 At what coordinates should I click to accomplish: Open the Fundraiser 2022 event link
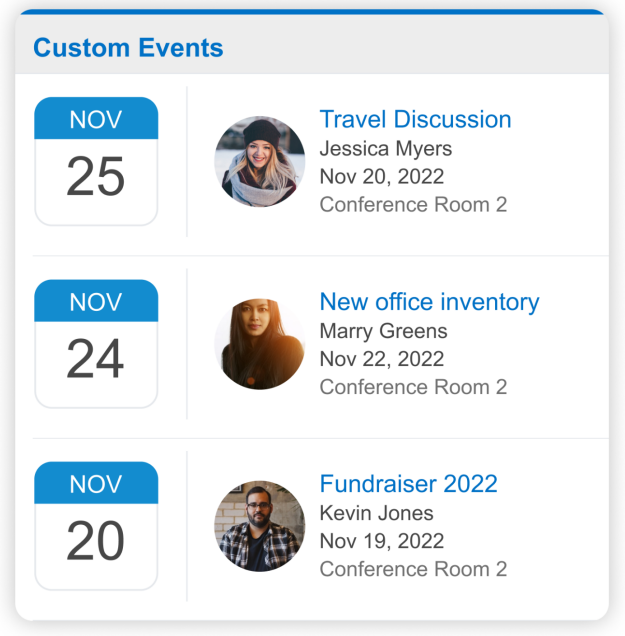tap(408, 484)
